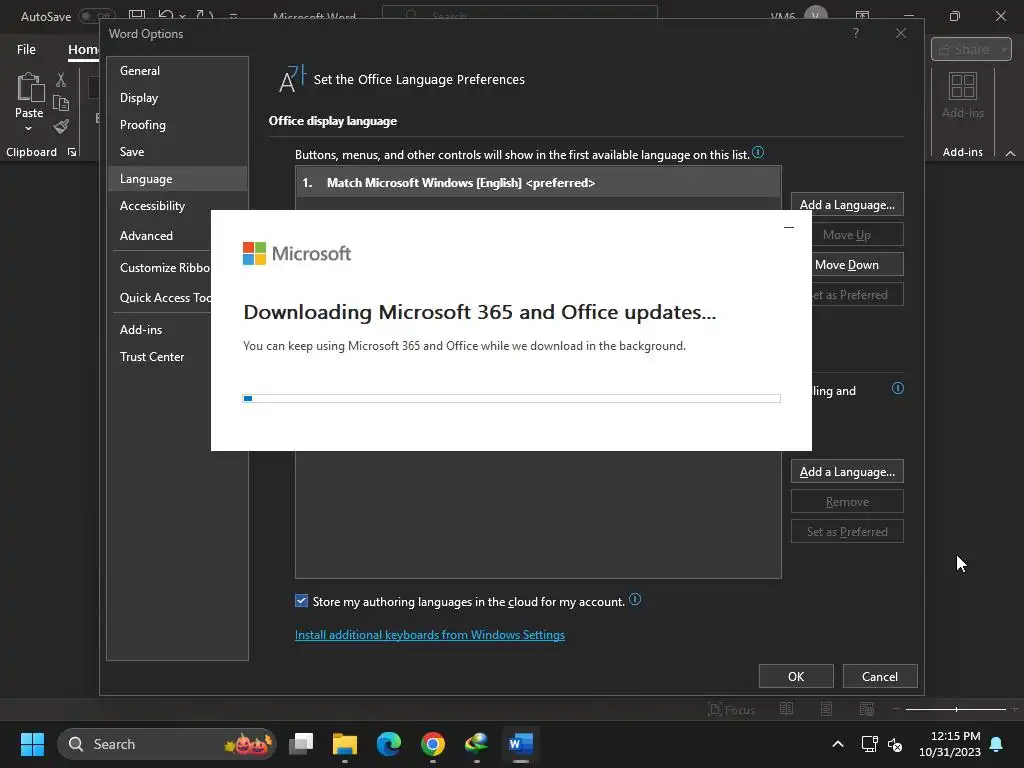The width and height of the screenshot is (1024, 768).
Task: Uncheck Store my authoring languages in the cloud
Action: [x=301, y=601]
